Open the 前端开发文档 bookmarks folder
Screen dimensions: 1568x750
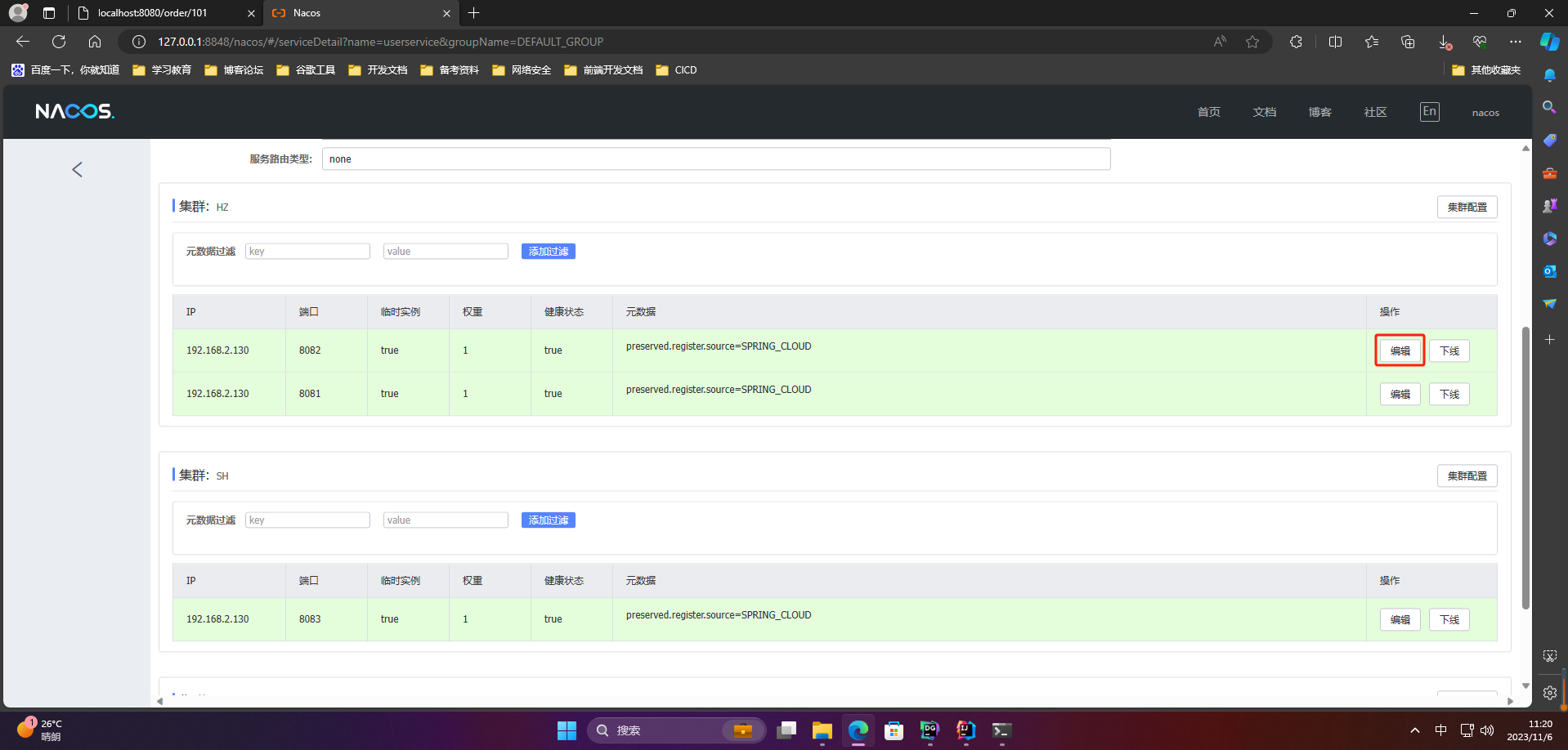(x=603, y=70)
